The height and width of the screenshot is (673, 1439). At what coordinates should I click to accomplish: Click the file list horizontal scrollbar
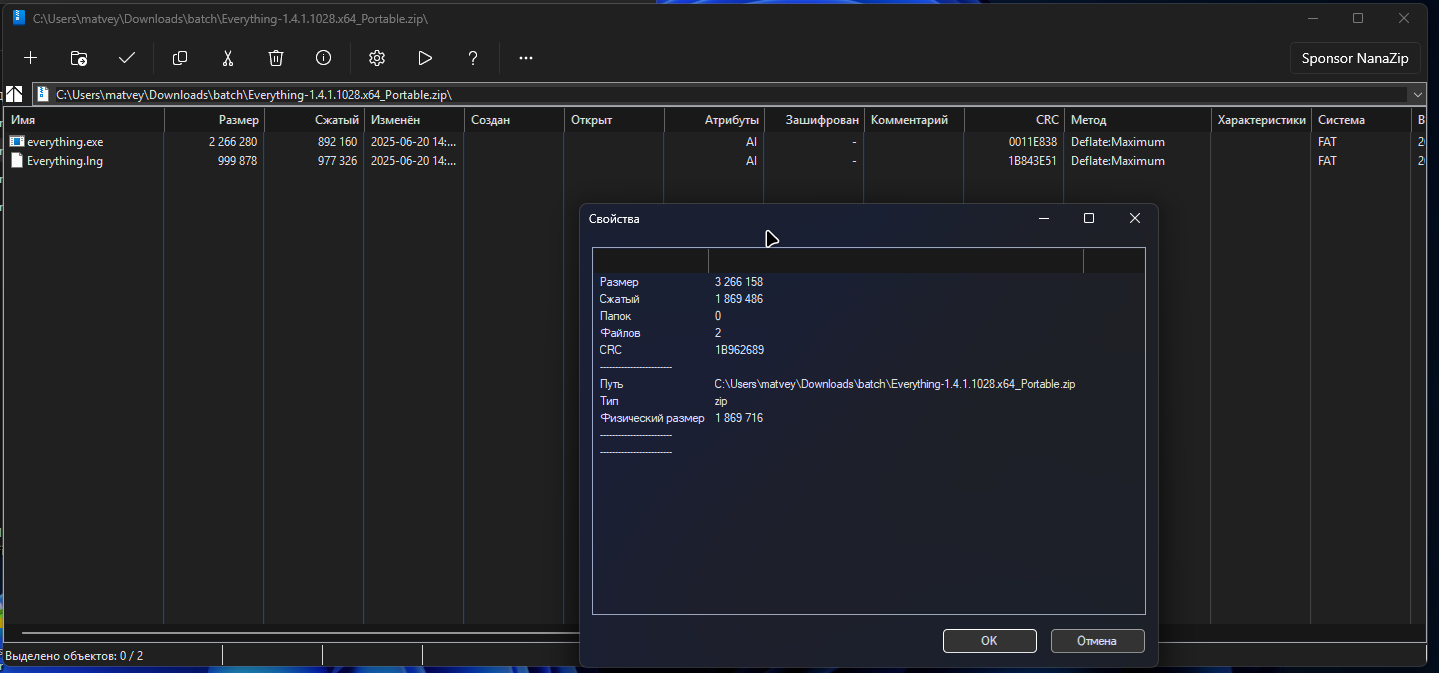(x=300, y=633)
